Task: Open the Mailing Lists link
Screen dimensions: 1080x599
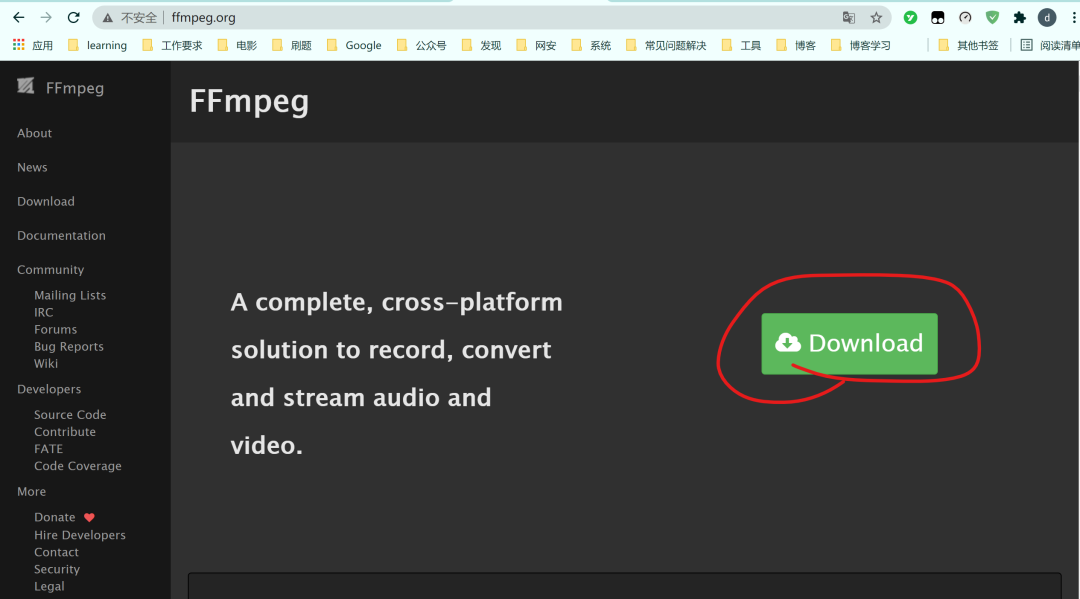Action: [70, 295]
